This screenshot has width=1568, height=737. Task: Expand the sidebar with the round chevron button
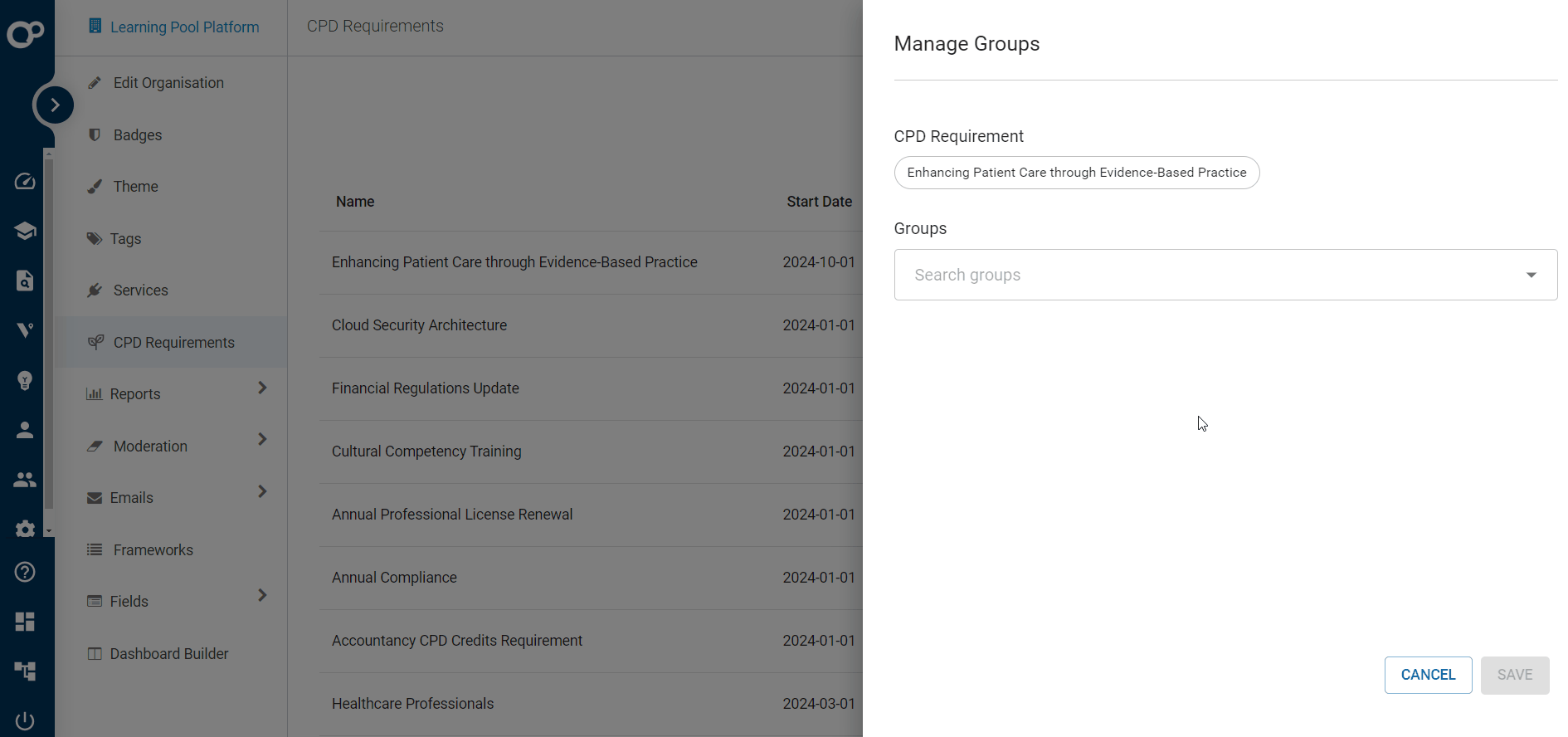[x=55, y=105]
